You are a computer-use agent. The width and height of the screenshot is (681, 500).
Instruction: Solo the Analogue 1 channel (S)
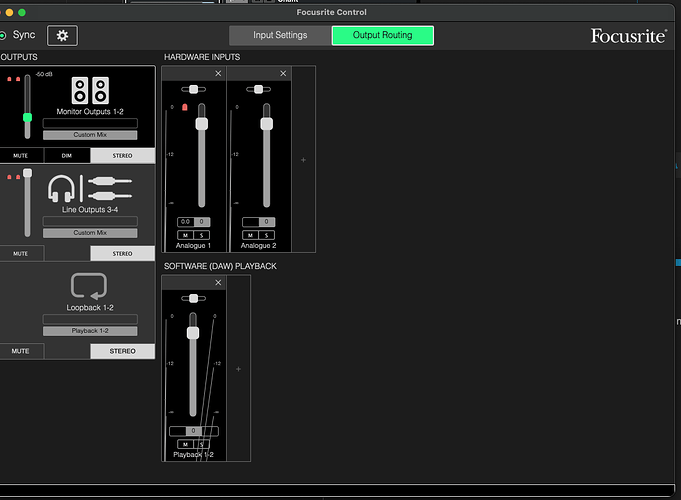point(202,235)
